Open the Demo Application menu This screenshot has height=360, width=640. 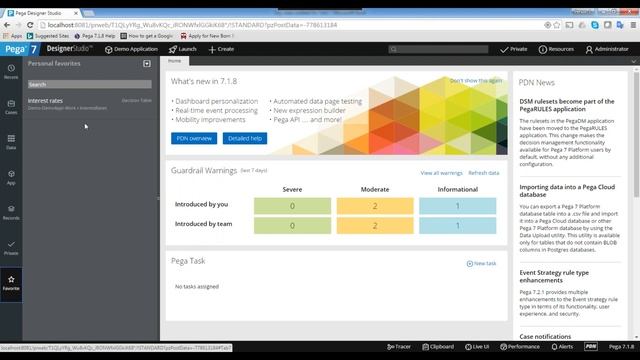click(131, 49)
